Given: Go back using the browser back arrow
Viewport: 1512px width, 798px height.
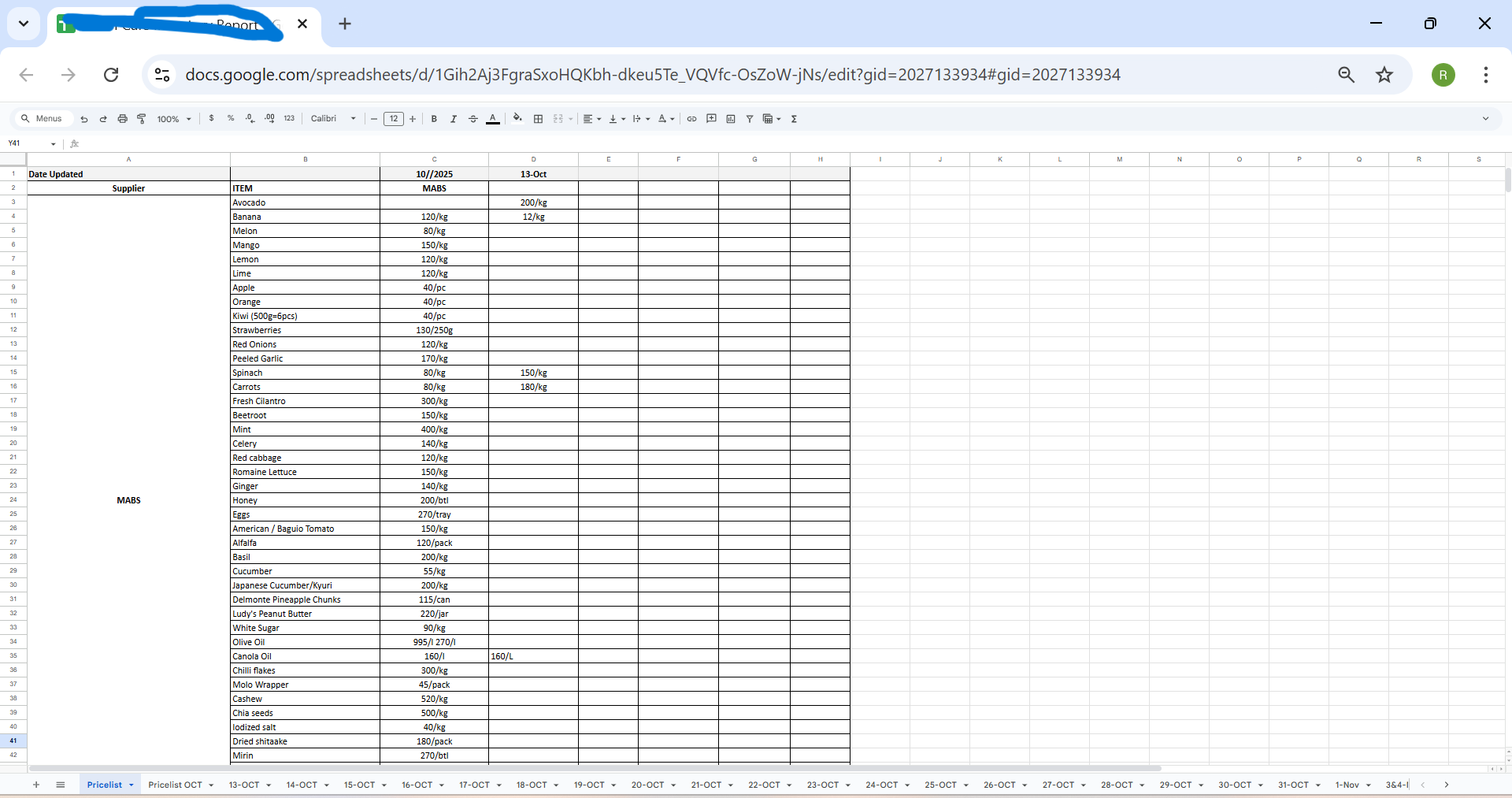Looking at the screenshot, I should pyautogui.click(x=27, y=75).
